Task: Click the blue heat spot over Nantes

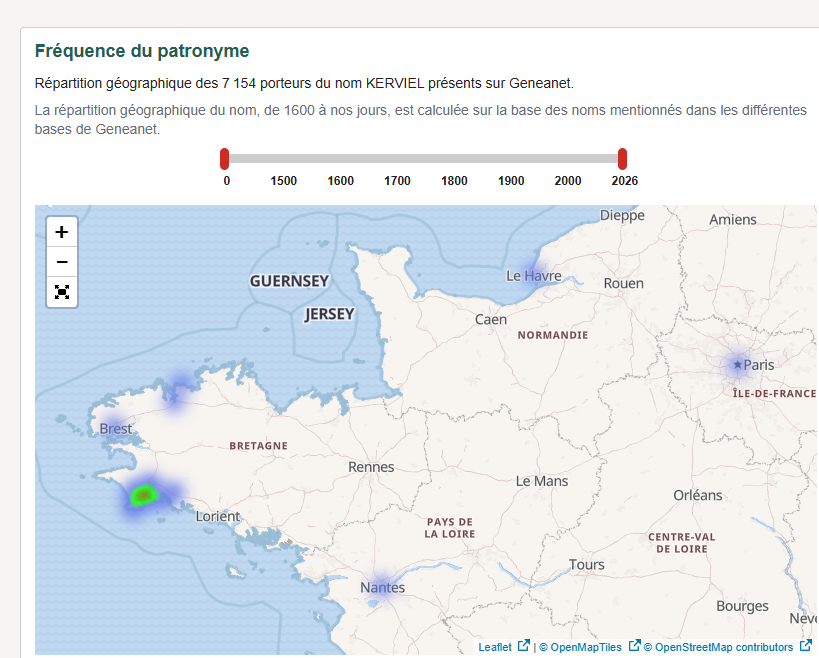Action: tap(381, 587)
